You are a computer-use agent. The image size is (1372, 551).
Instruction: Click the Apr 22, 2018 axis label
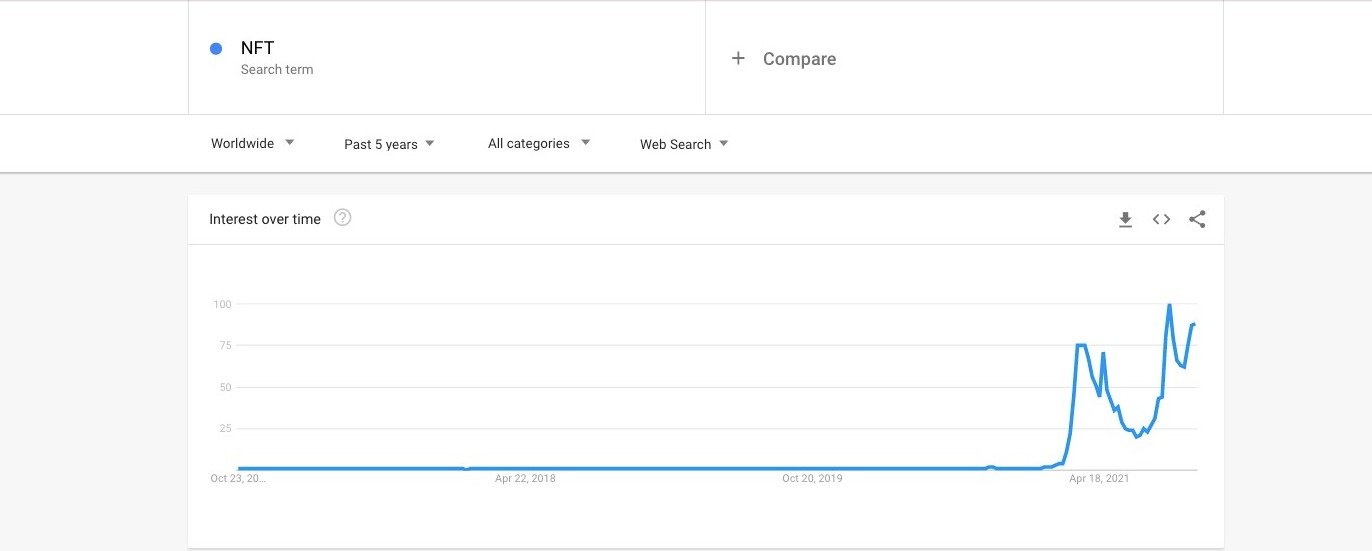525,478
